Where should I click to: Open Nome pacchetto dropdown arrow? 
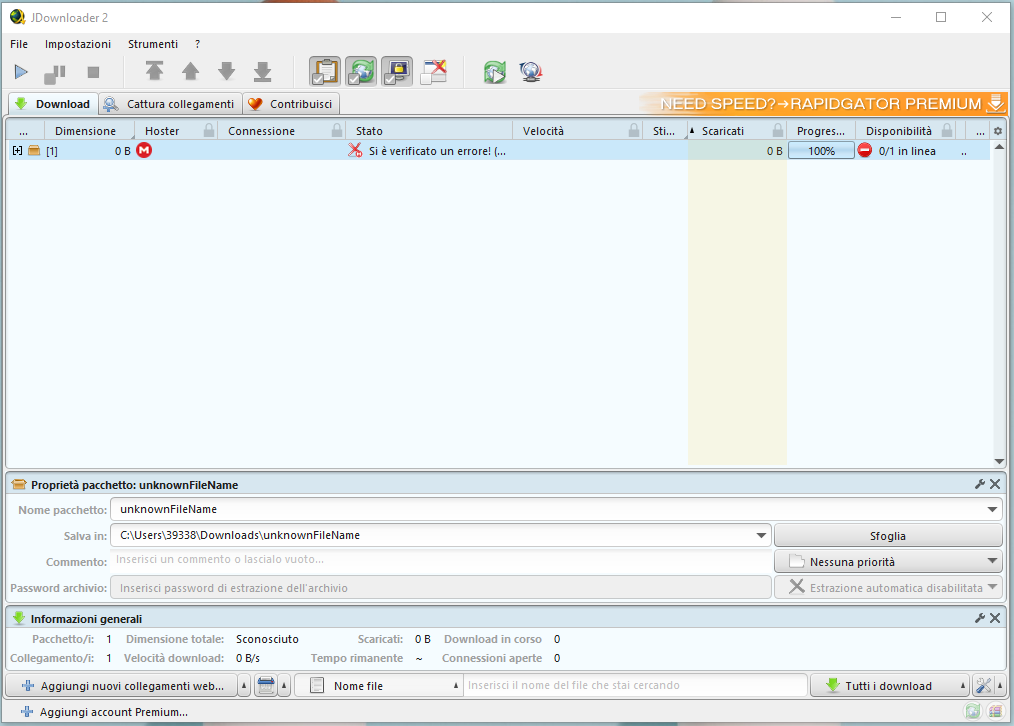(992, 509)
